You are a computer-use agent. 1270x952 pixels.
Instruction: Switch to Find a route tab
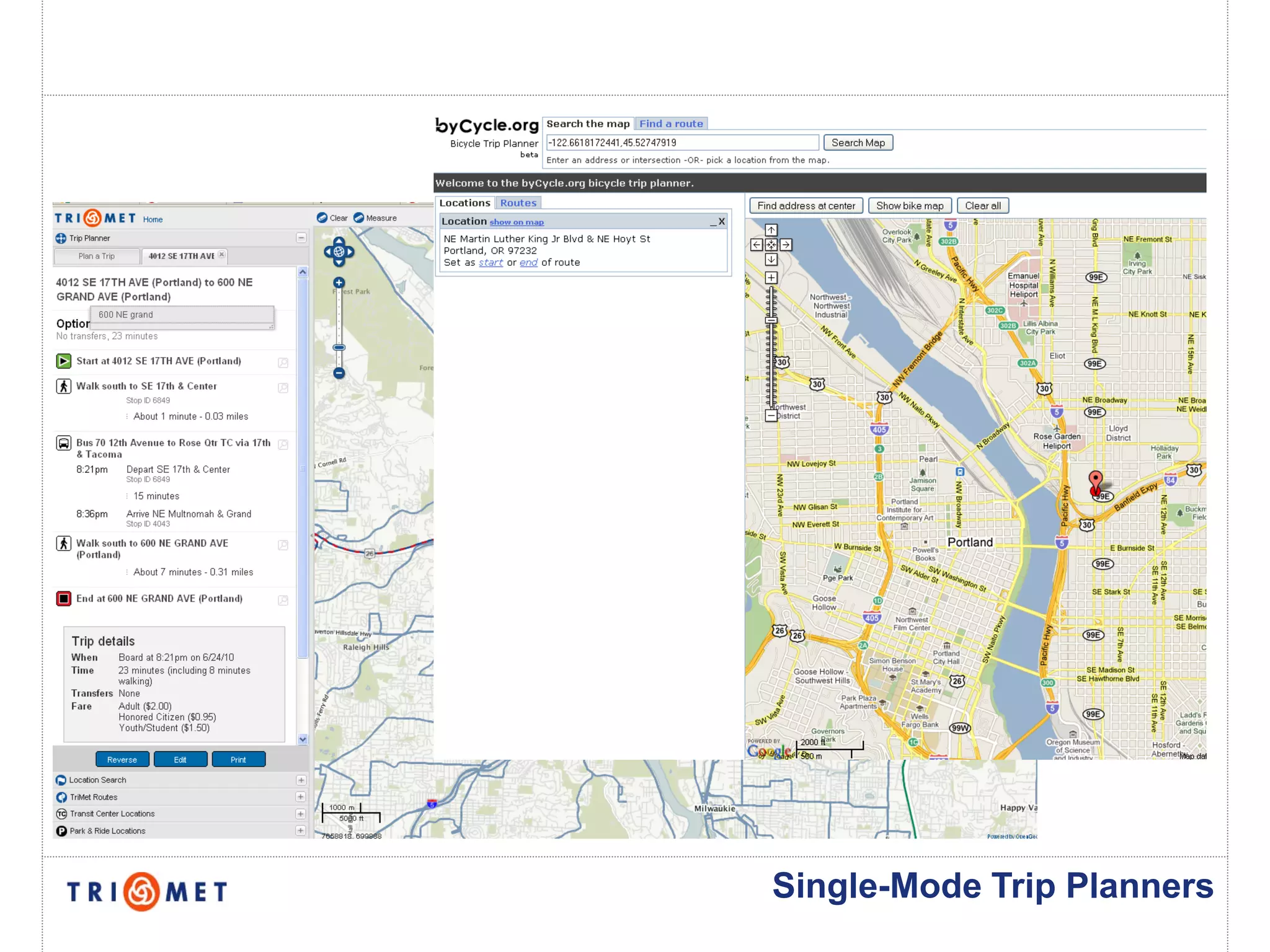(671, 124)
